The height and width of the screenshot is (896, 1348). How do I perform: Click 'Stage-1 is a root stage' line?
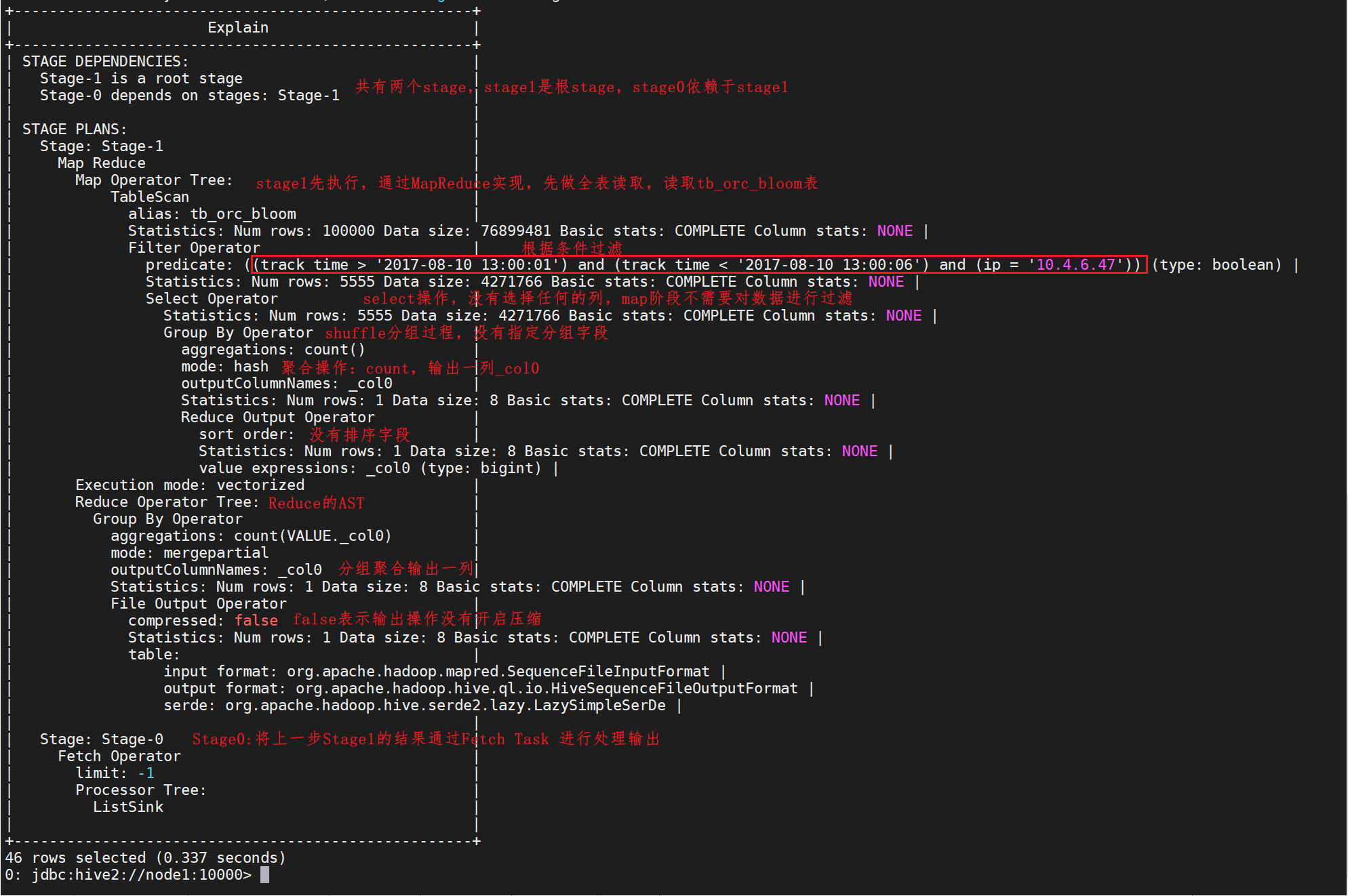click(141, 79)
